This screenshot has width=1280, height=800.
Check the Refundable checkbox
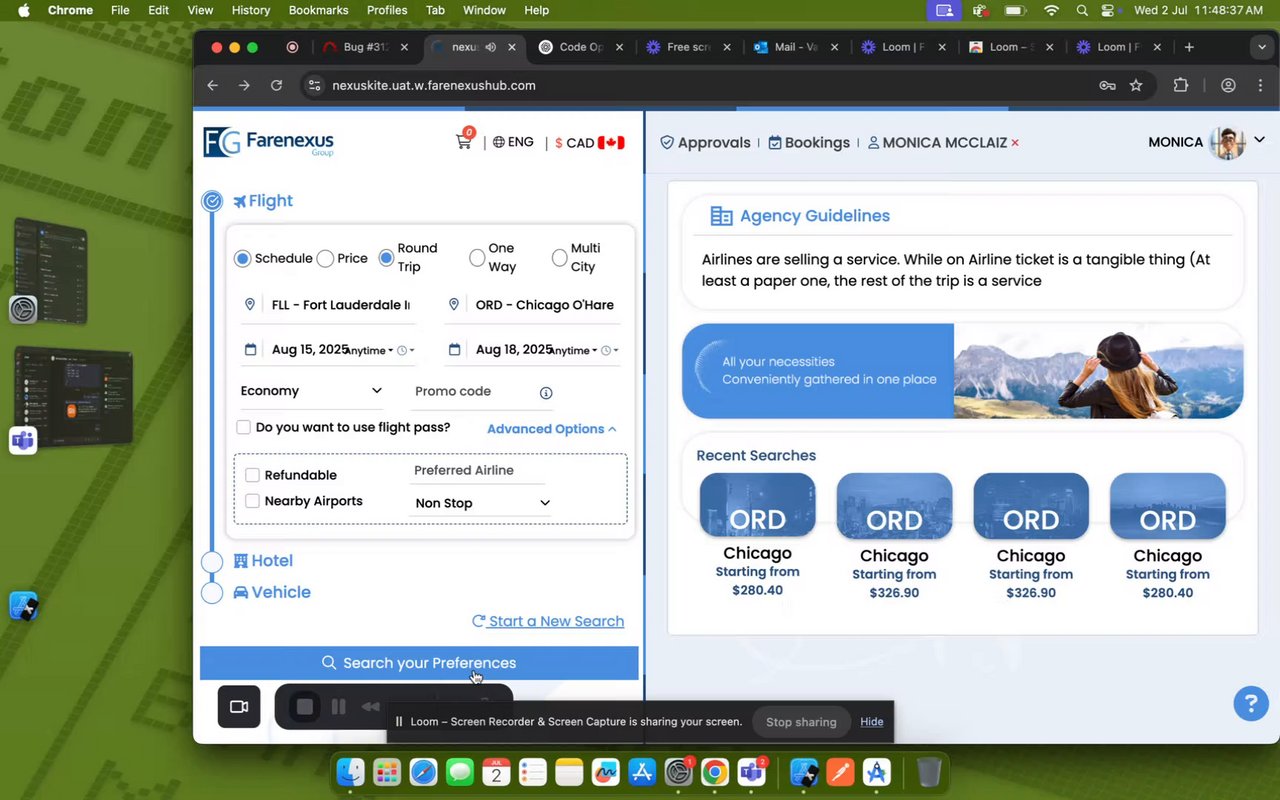(252, 475)
